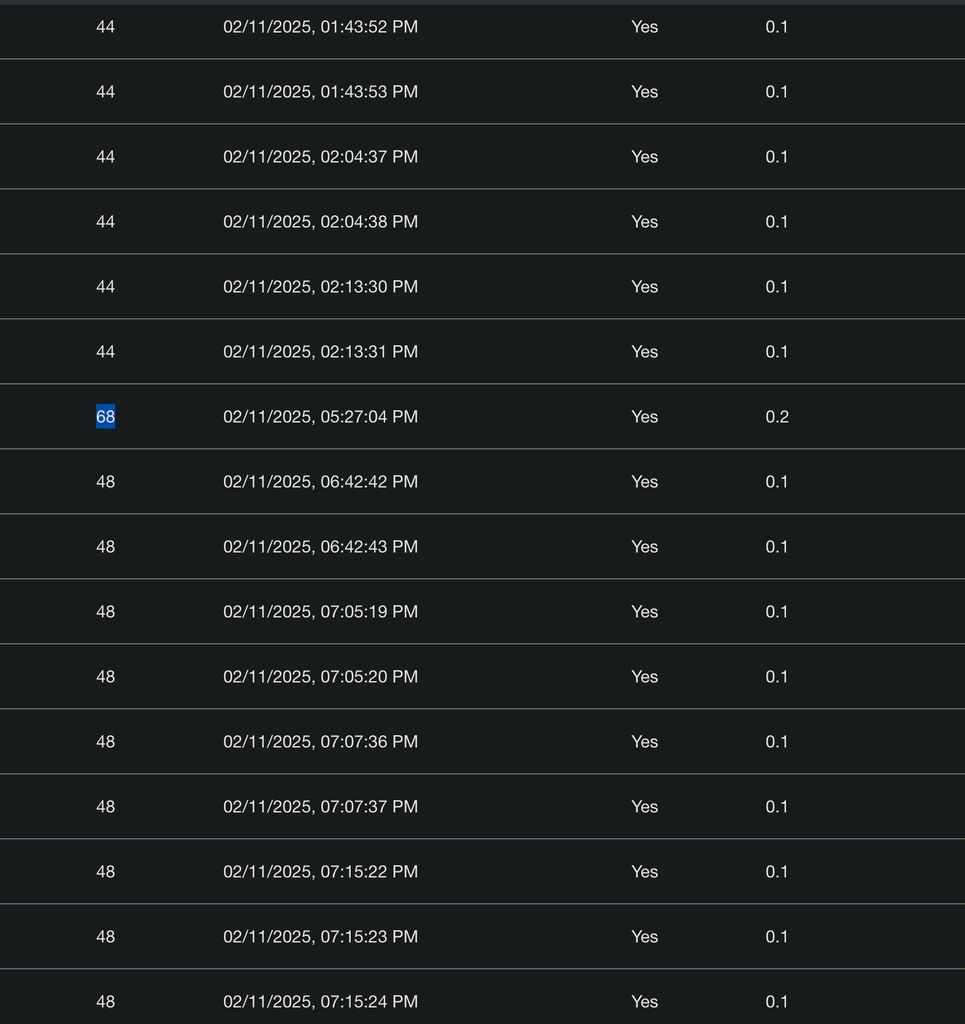The width and height of the screenshot is (965, 1024).
Task: Click the 02:04:38 PM timestamp
Action: [320, 222]
